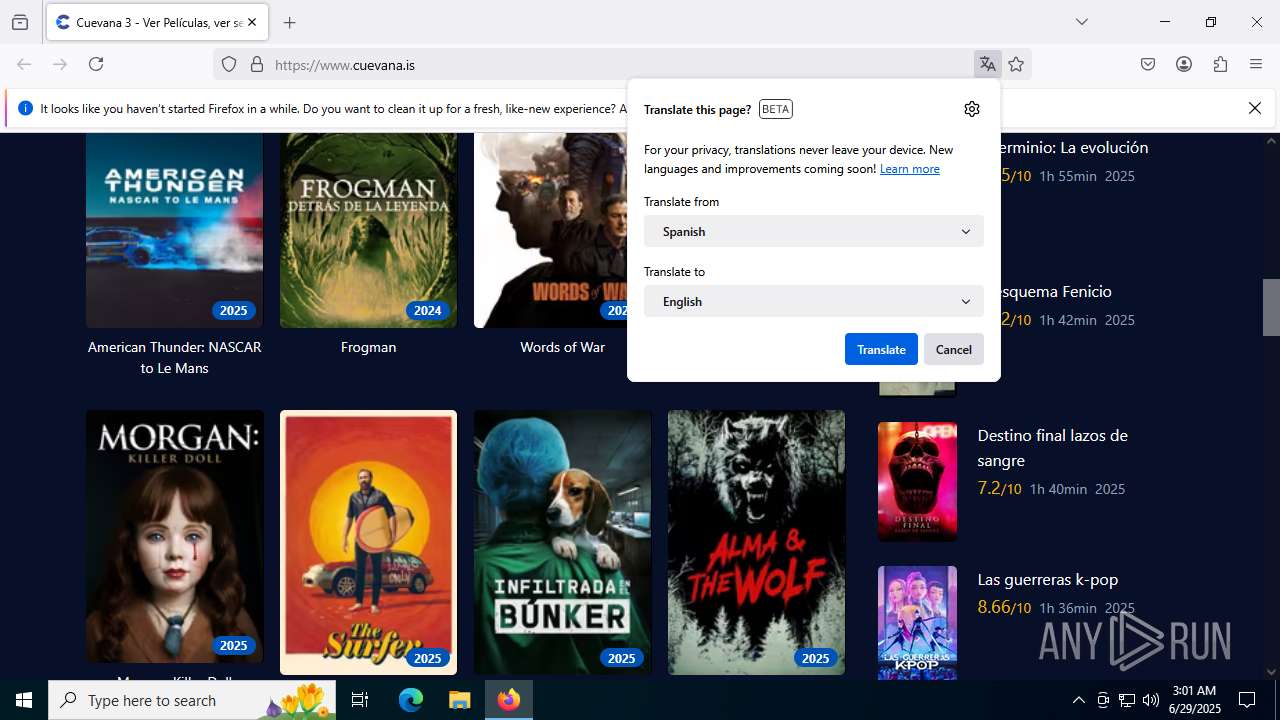Open the Windows Start menu

point(24,700)
